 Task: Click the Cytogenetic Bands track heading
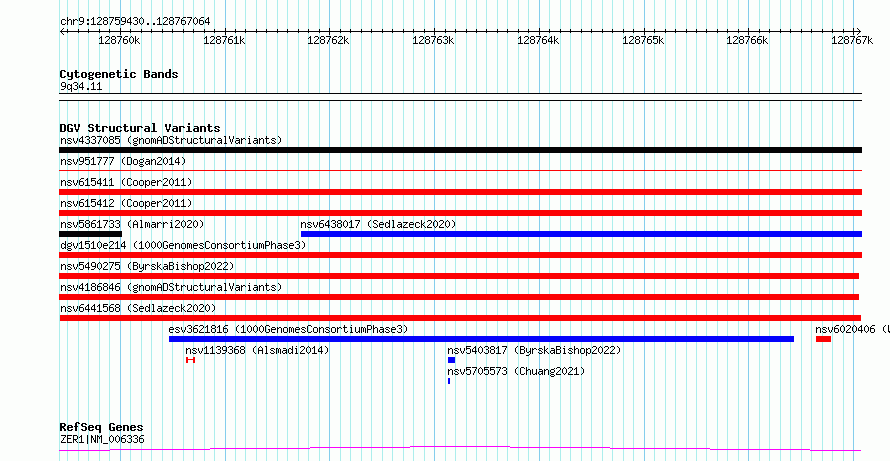click(x=119, y=74)
